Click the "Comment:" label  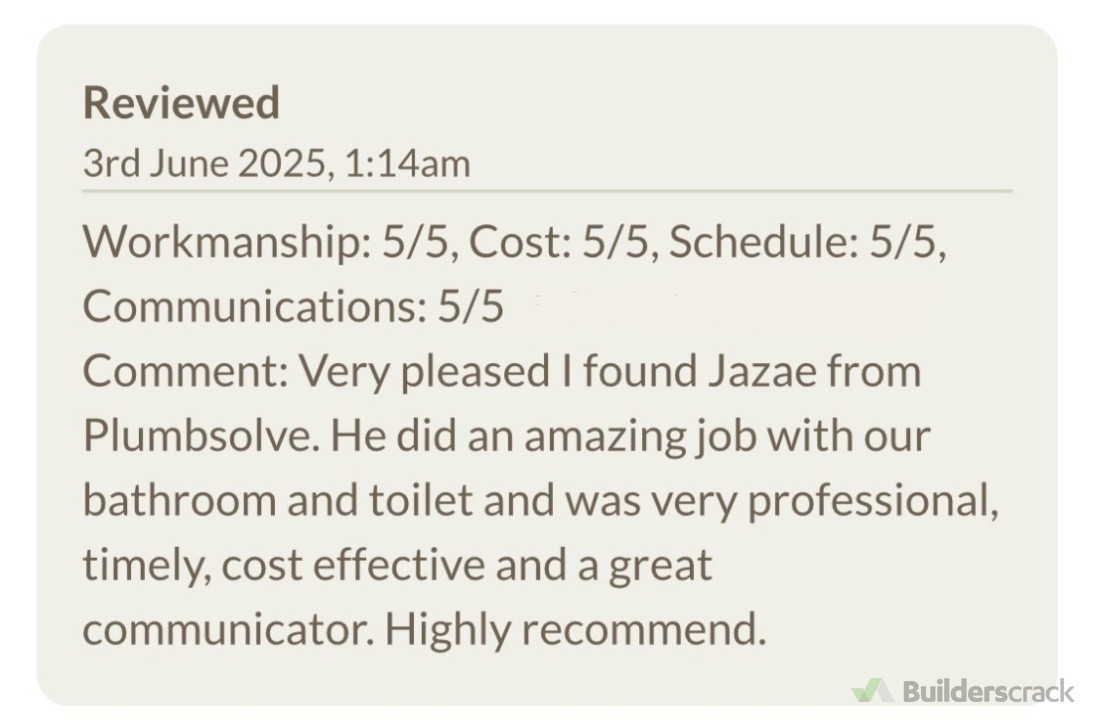[184, 372]
